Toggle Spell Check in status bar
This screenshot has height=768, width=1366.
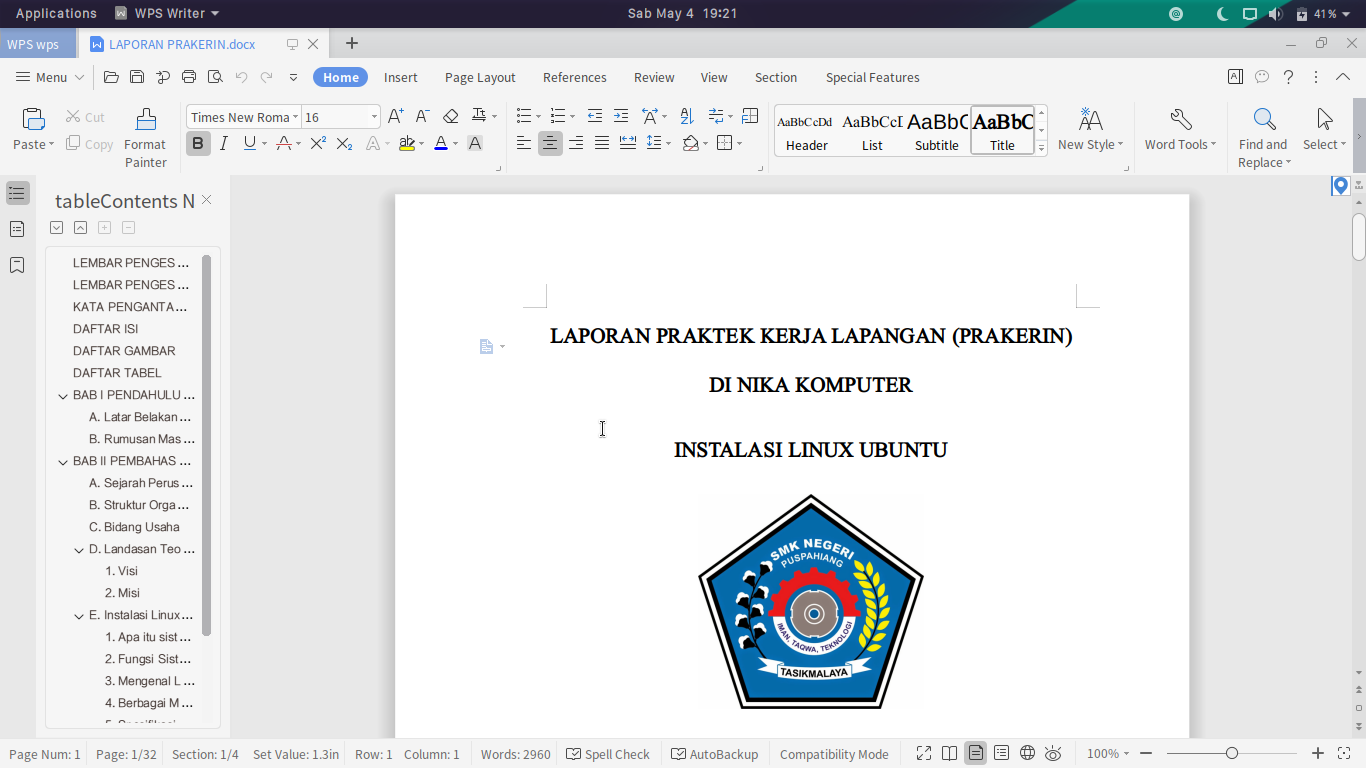tap(608, 754)
